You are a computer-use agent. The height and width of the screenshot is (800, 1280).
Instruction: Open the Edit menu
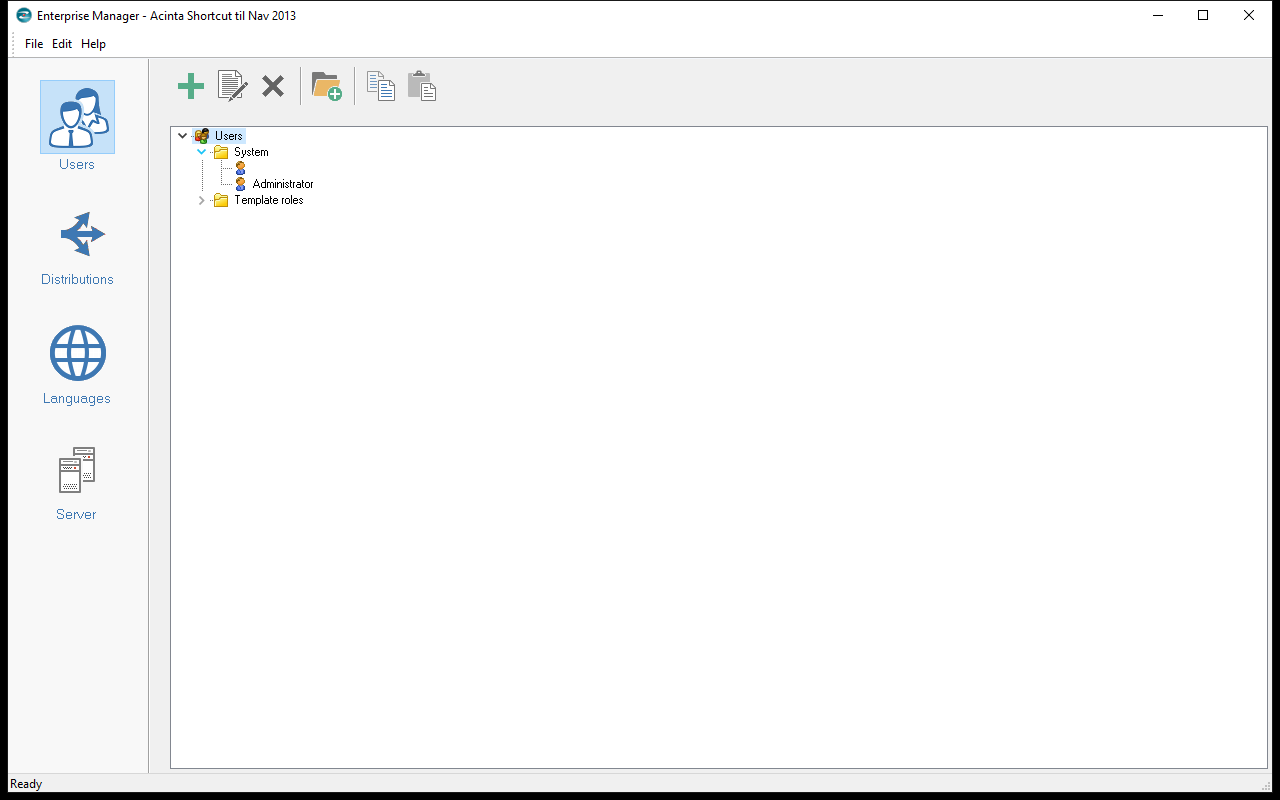(62, 44)
